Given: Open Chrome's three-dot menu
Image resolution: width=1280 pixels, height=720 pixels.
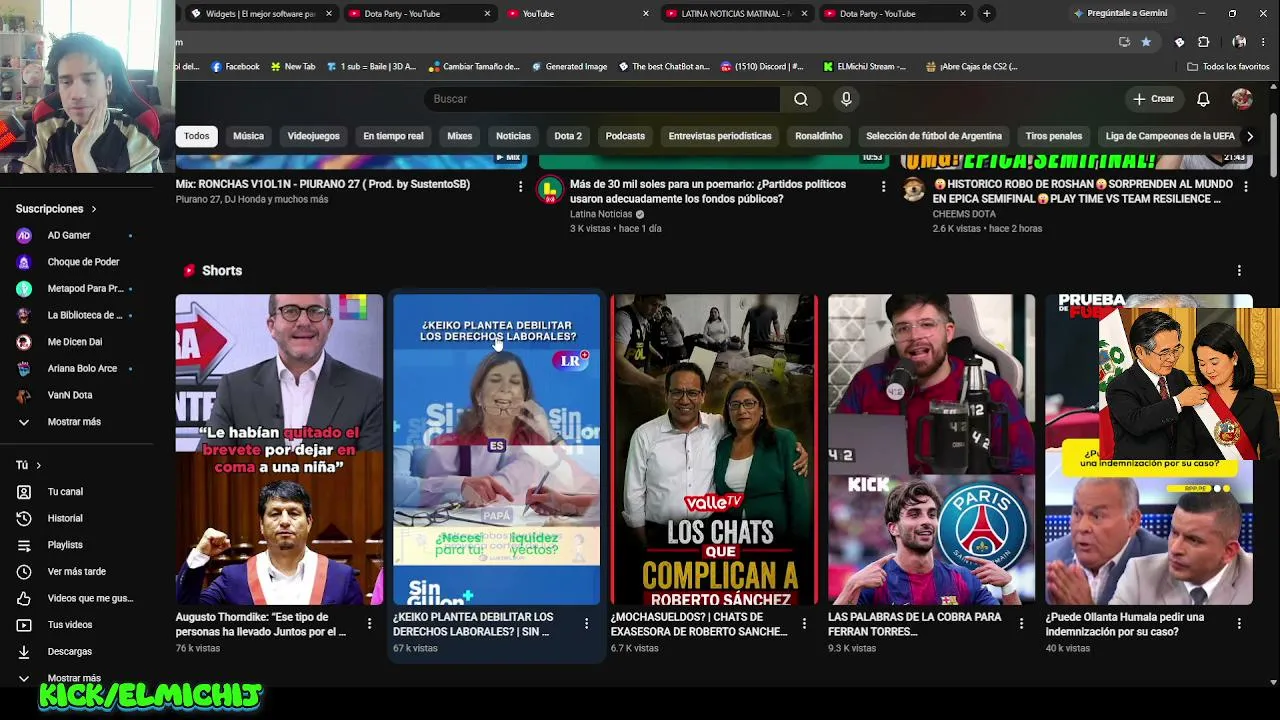Looking at the screenshot, I should 1265,42.
